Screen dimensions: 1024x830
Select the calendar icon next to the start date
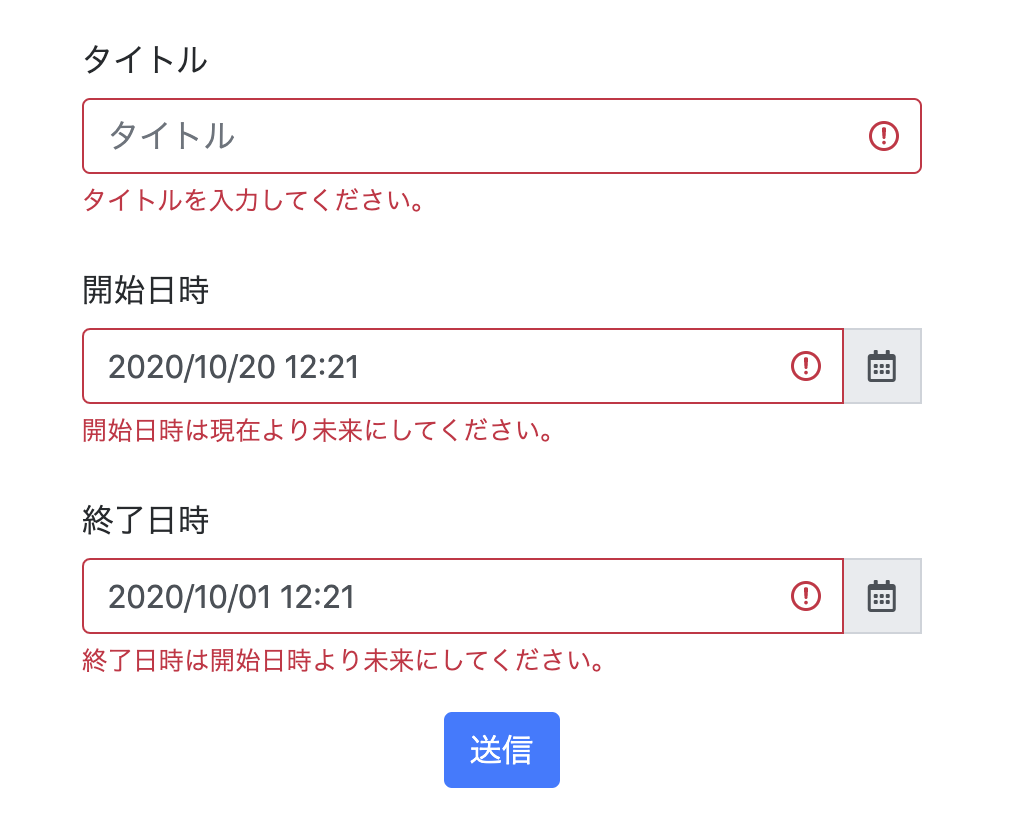click(x=883, y=366)
